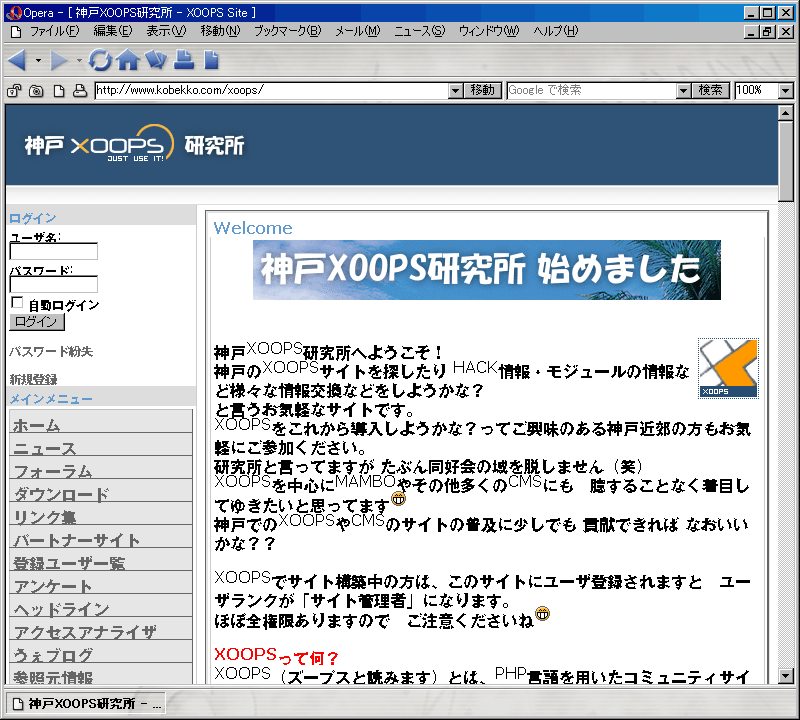Viewport: 800px width, 720px height.
Task: Switch document mode with the small page icon
Action: pos(59,91)
